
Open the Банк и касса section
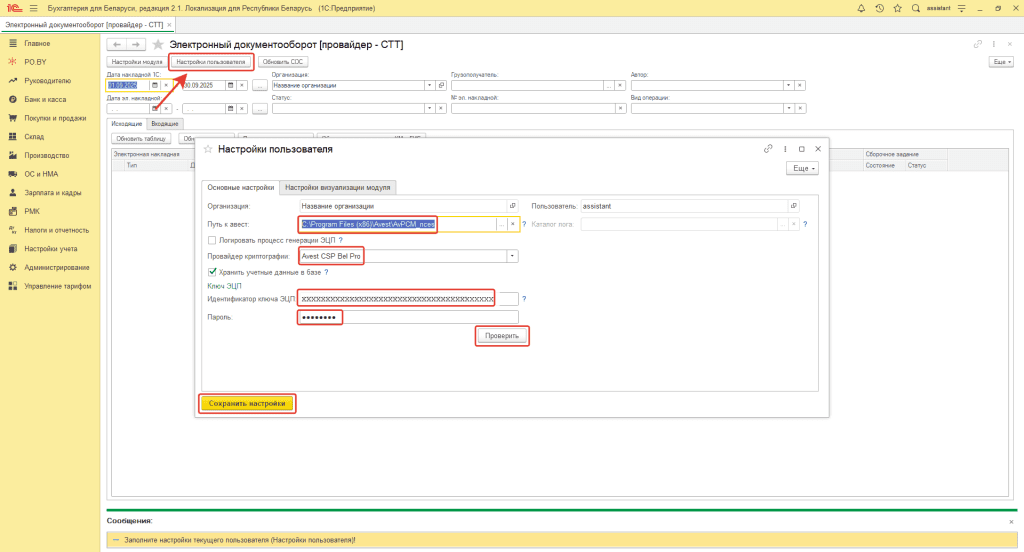(47, 99)
